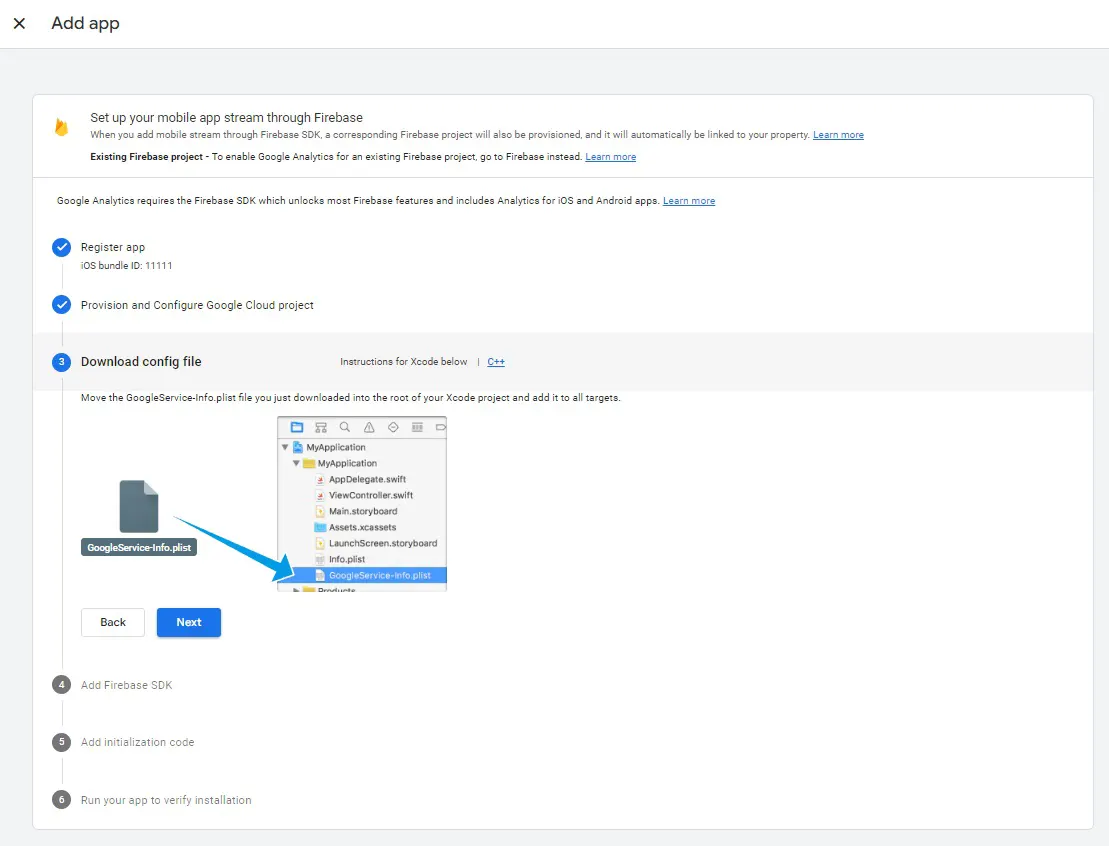Open the Register app step

(112, 247)
